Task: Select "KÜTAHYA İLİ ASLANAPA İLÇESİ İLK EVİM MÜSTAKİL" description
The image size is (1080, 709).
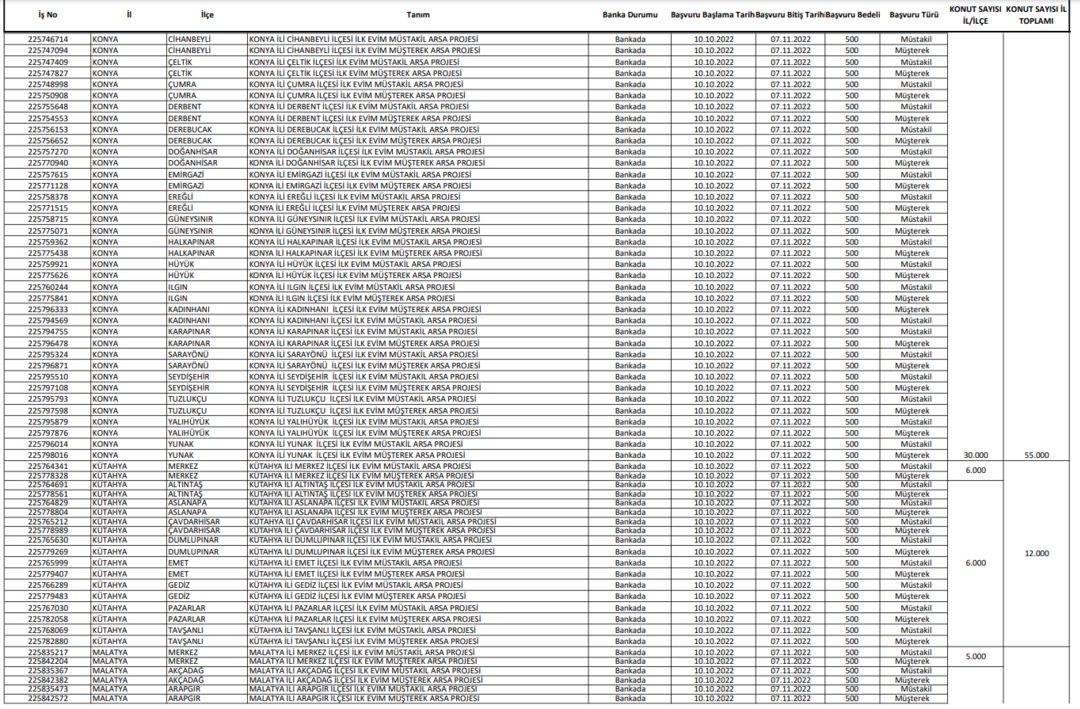Action: [365, 503]
